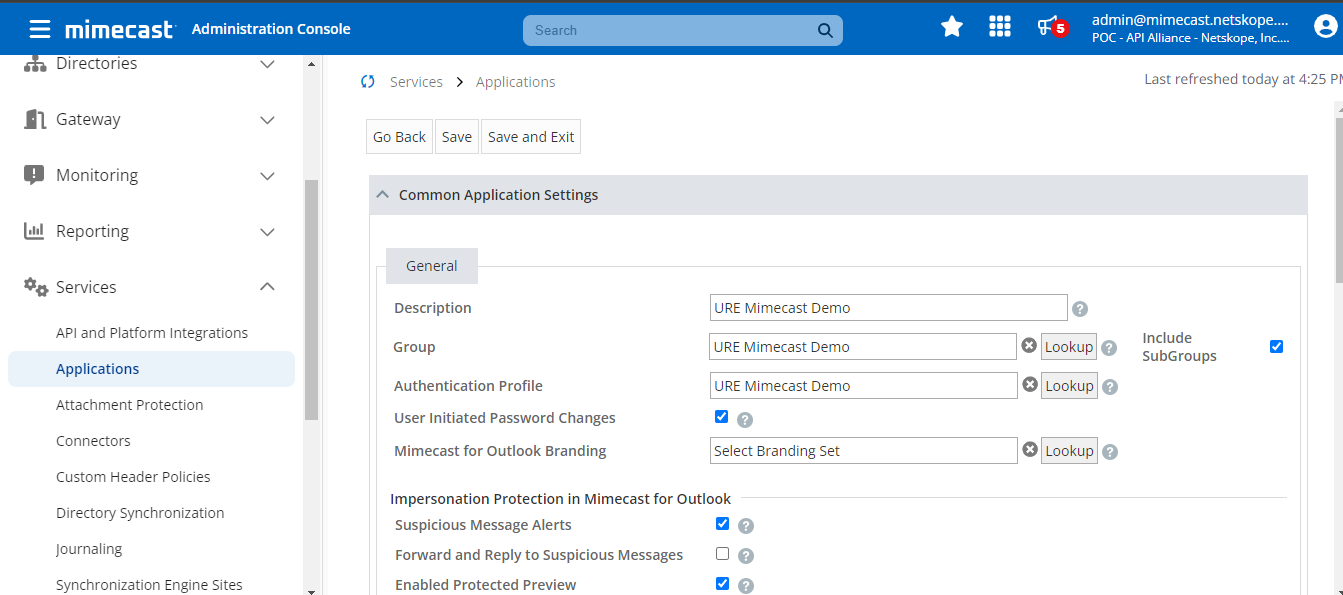This screenshot has width=1343, height=595.
Task: Click the sidebar scrollbar up arrow
Action: (x=311, y=63)
